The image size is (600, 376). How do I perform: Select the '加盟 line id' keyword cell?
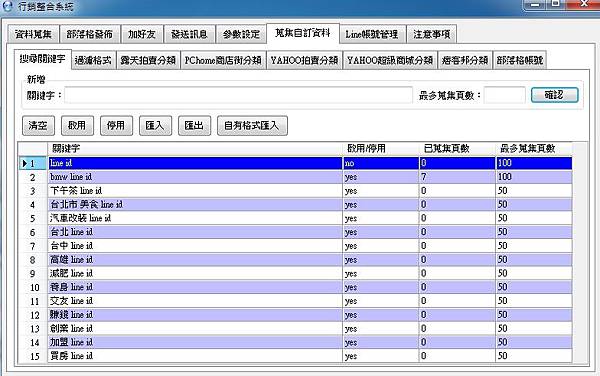point(195,342)
